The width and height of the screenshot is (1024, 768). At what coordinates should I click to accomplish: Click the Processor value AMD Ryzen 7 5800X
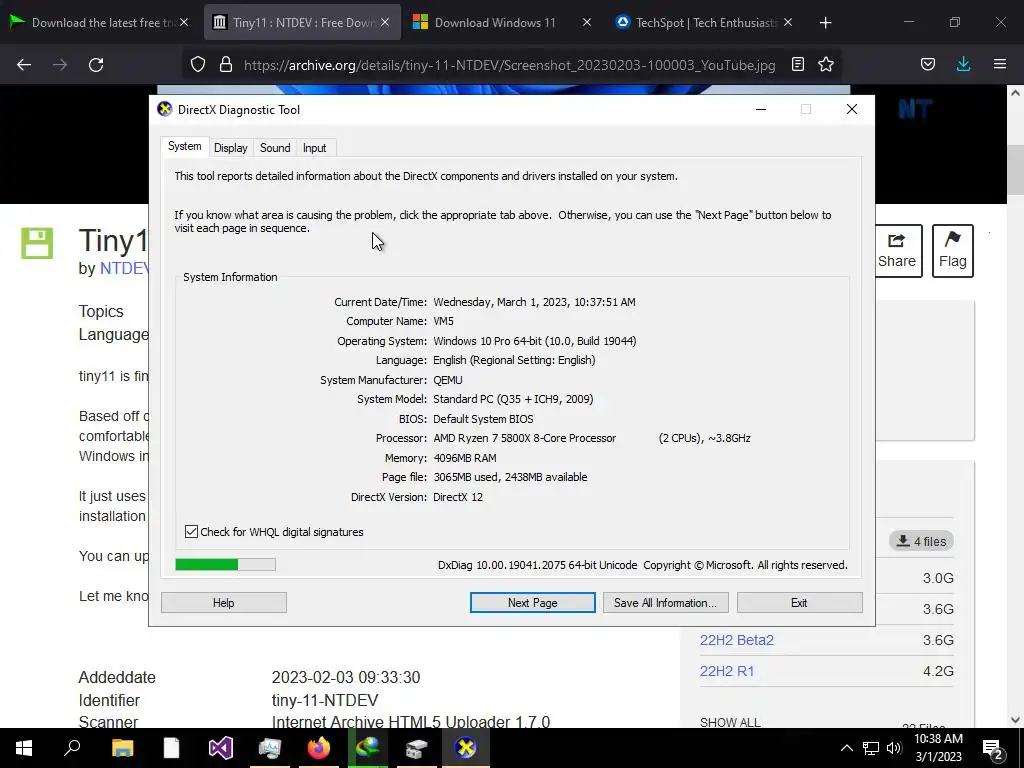point(524,438)
